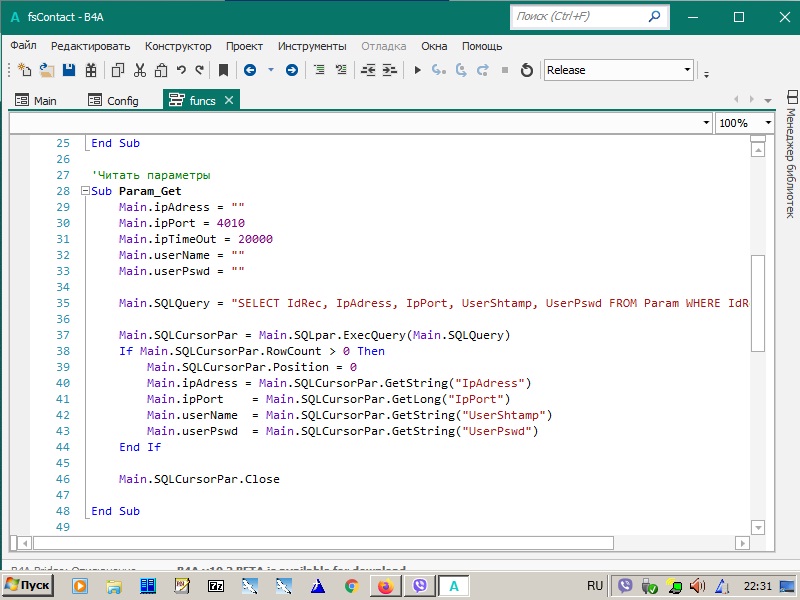Click the Paste clipboard icon

coord(161,70)
